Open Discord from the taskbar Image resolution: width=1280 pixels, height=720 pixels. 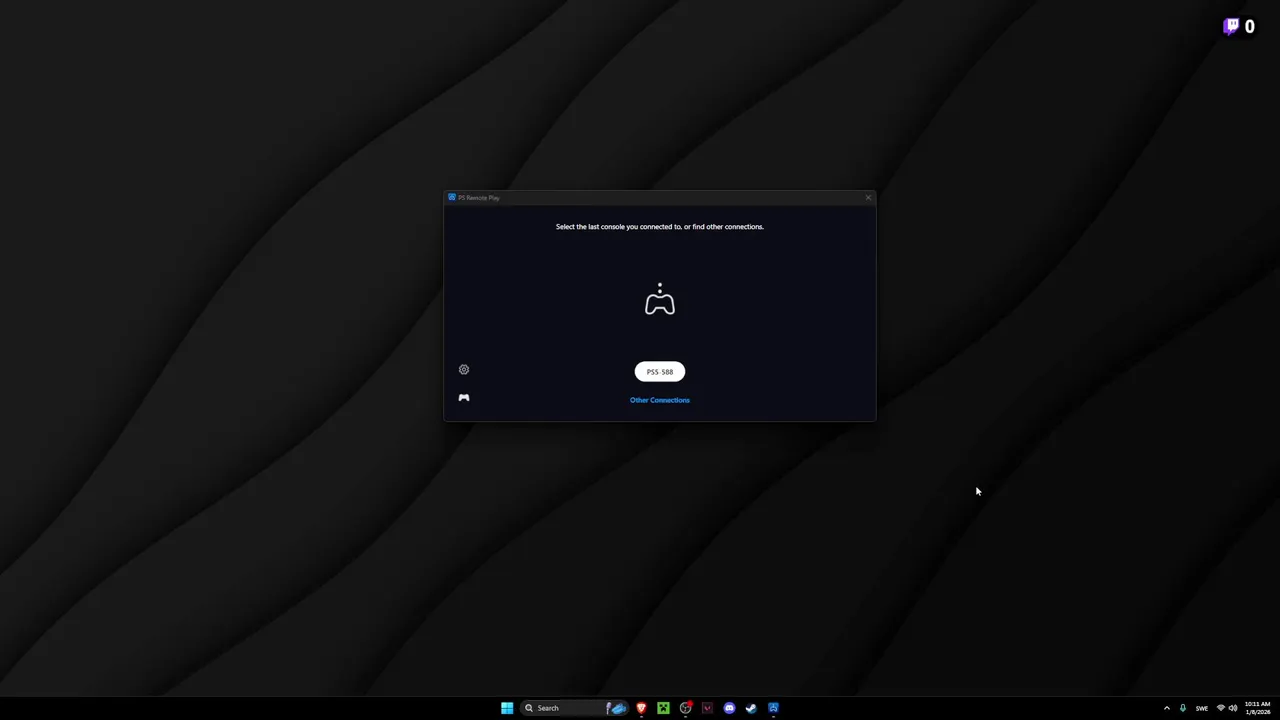coord(729,708)
